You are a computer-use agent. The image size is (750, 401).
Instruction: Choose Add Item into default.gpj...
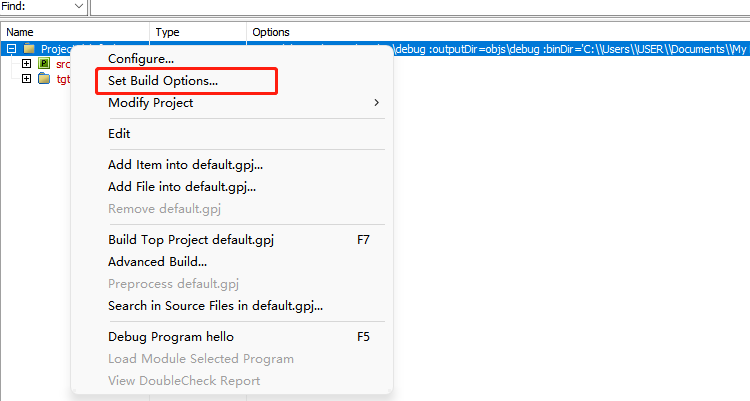[185, 165]
